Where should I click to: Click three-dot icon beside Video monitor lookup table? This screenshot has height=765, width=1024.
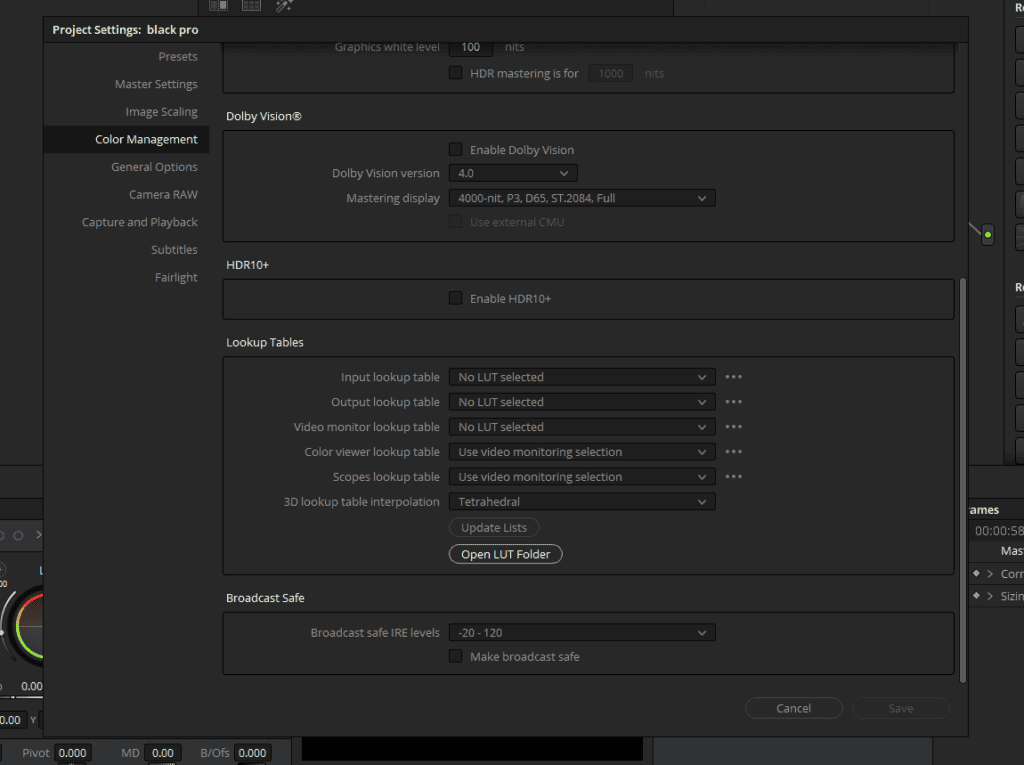pyautogui.click(x=733, y=427)
